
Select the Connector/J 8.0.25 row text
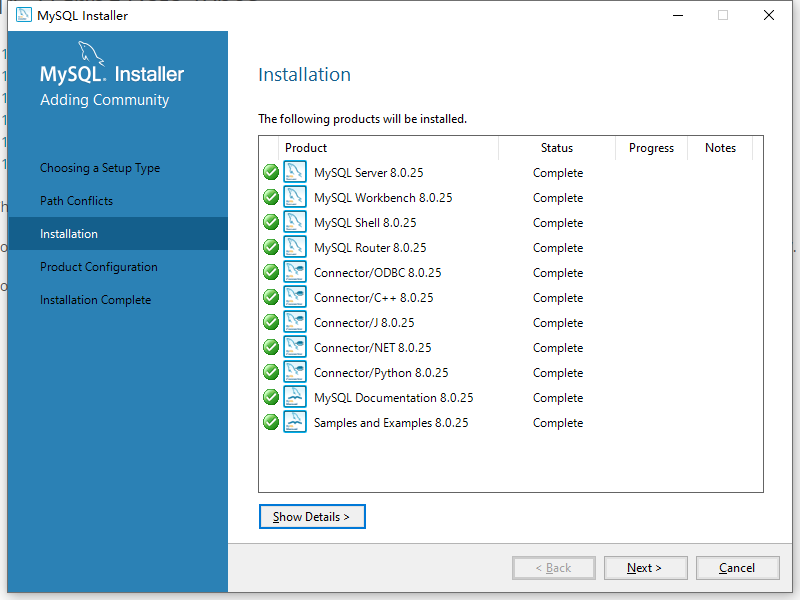pyautogui.click(x=364, y=323)
